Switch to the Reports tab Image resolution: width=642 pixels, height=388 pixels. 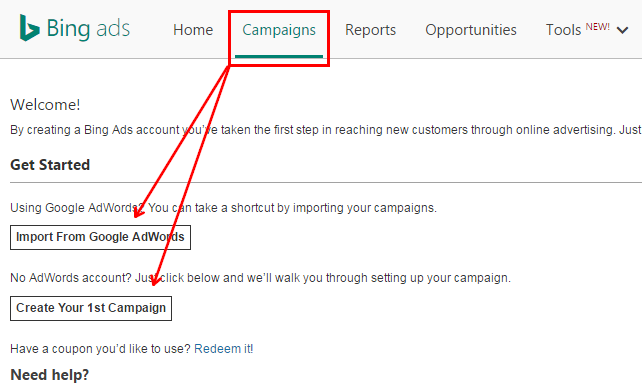point(370,30)
